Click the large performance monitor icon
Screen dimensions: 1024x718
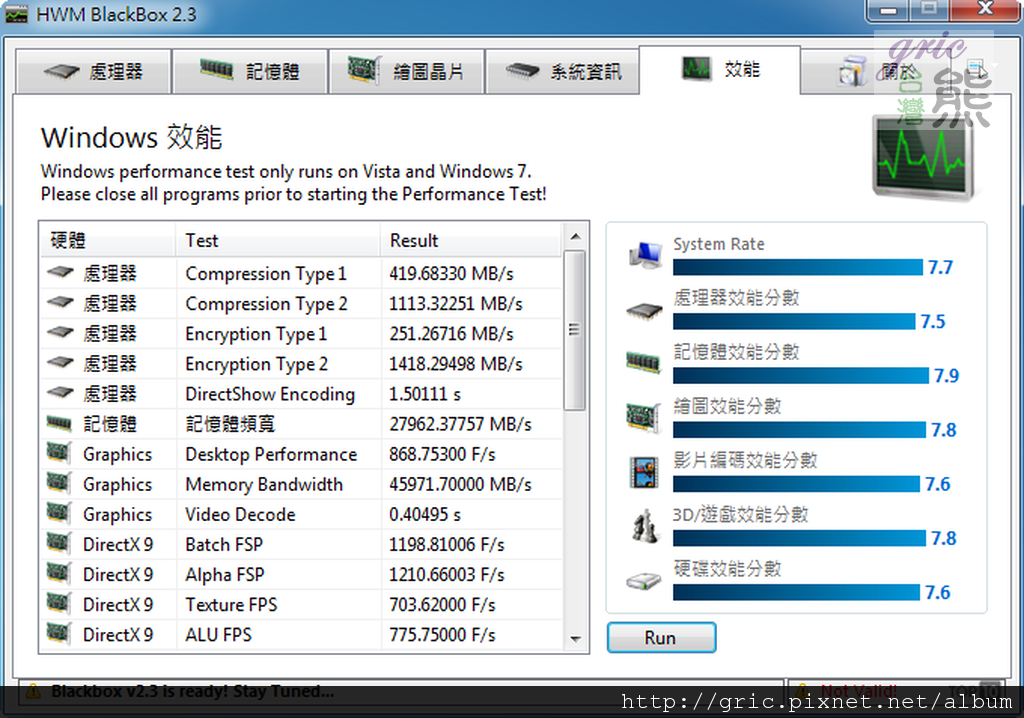[924, 157]
